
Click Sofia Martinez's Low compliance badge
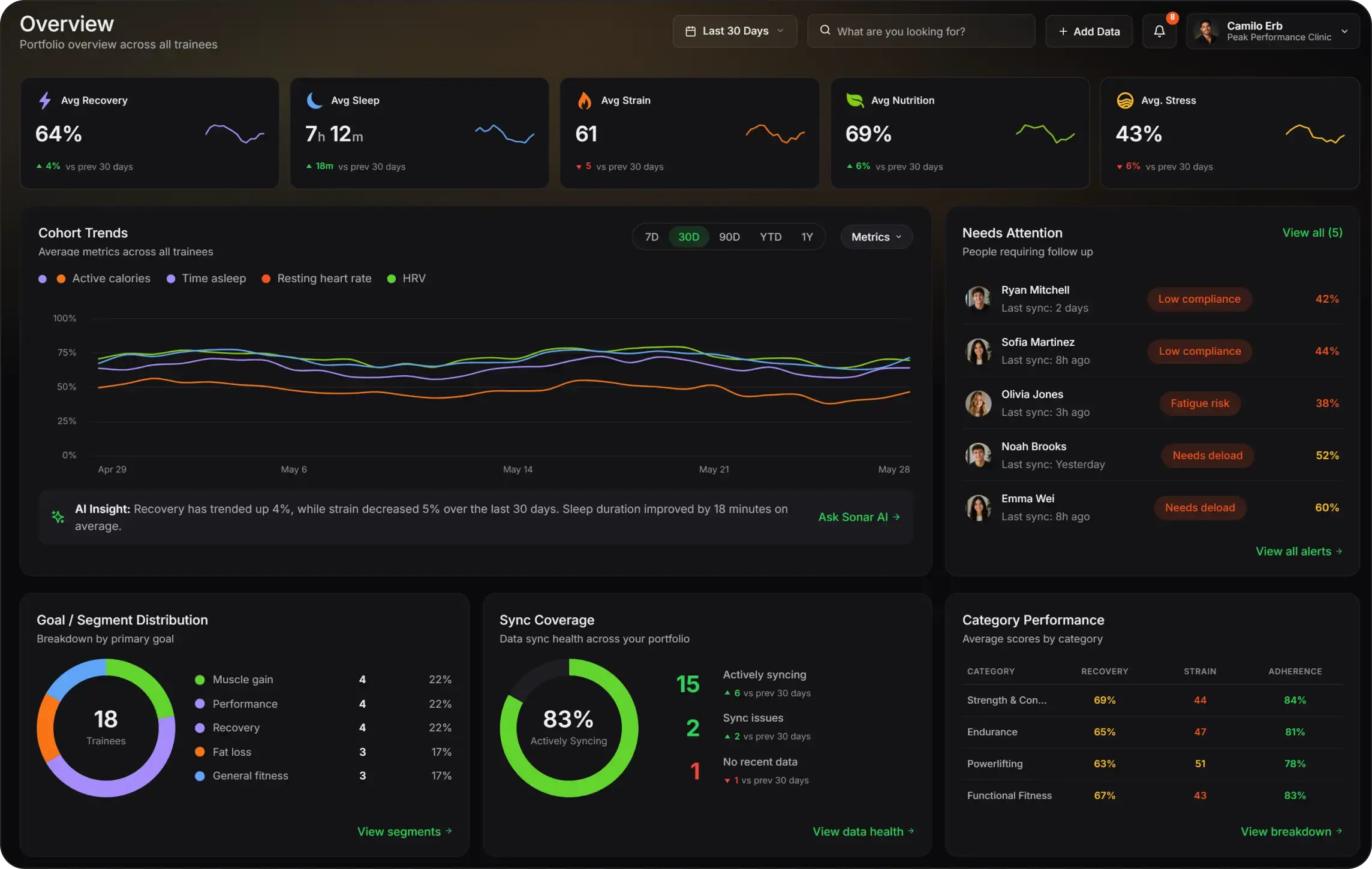click(1199, 351)
